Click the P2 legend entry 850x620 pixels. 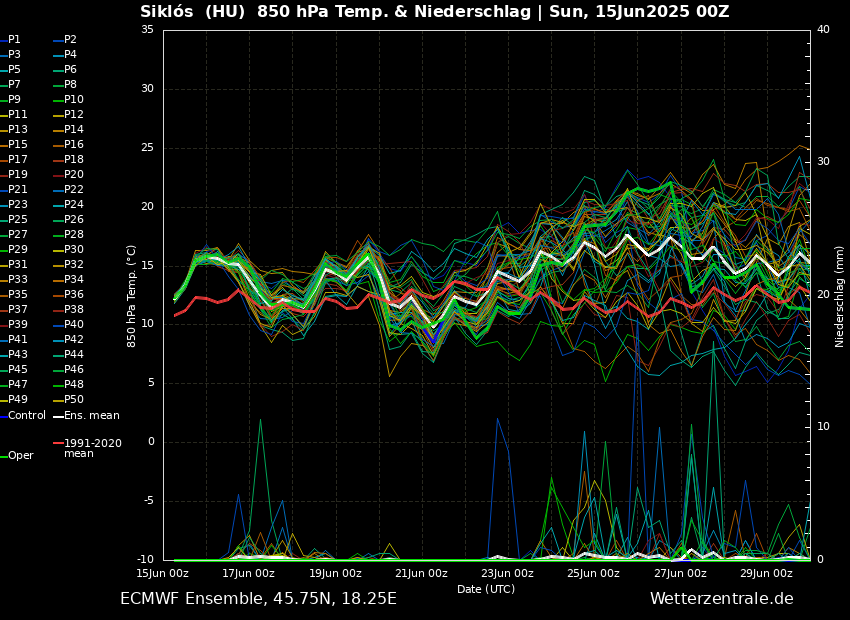(x=70, y=40)
